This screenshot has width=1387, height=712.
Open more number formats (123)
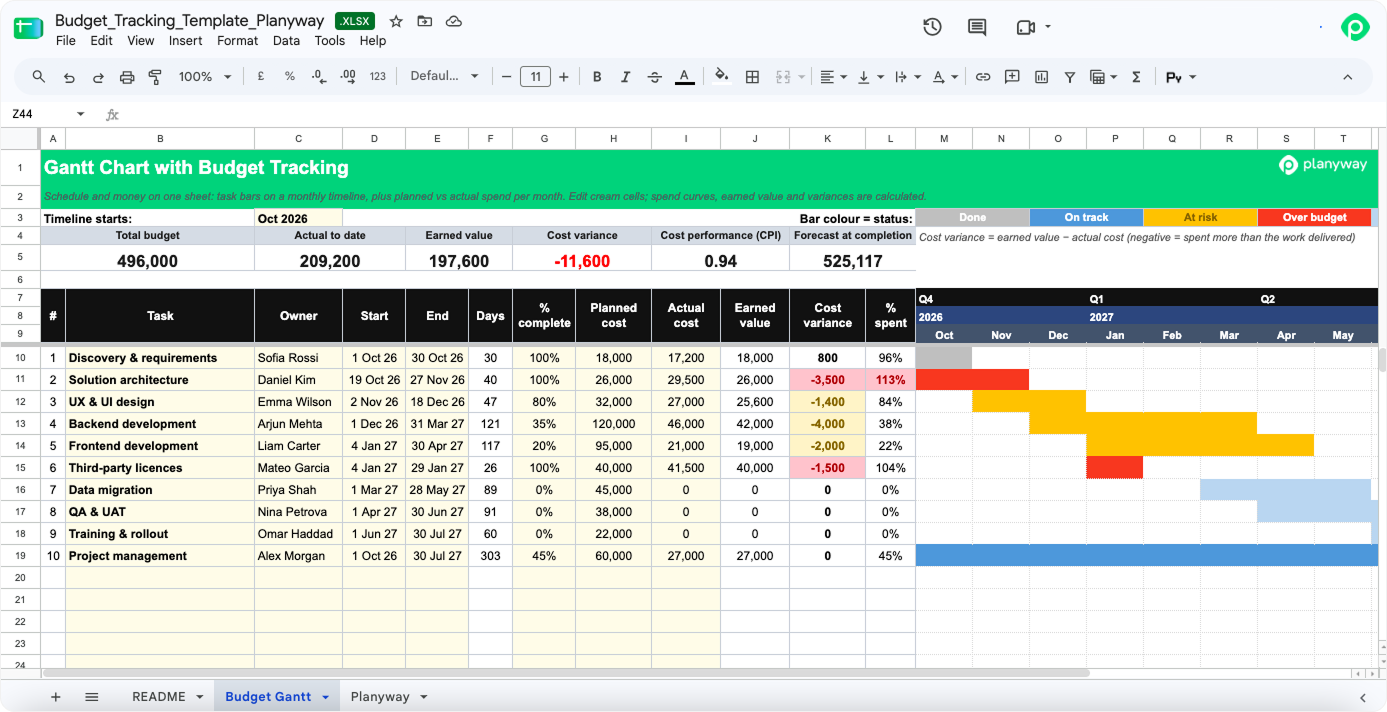tap(378, 77)
